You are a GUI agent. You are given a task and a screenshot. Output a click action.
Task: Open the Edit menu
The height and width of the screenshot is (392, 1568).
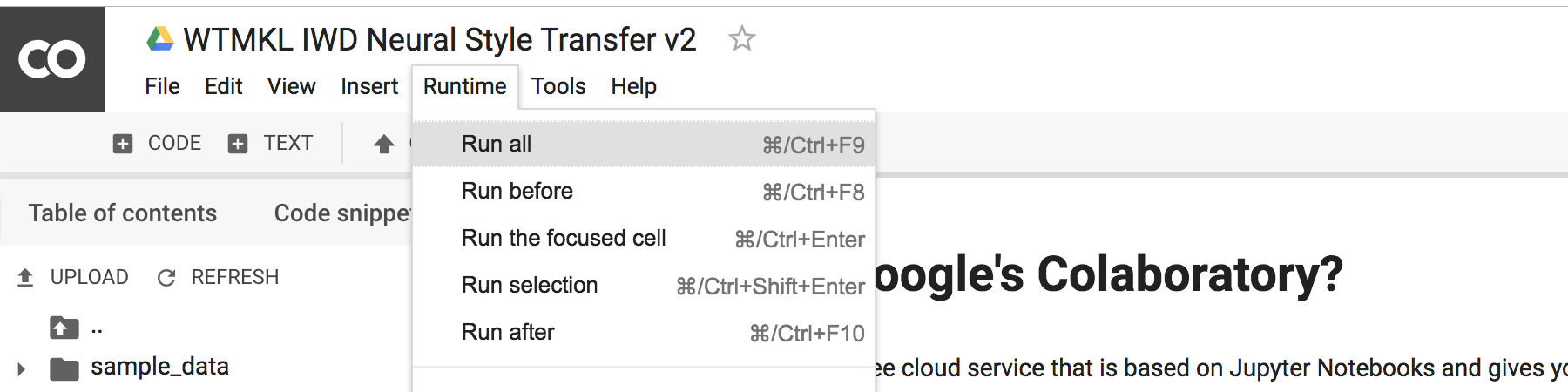click(223, 86)
